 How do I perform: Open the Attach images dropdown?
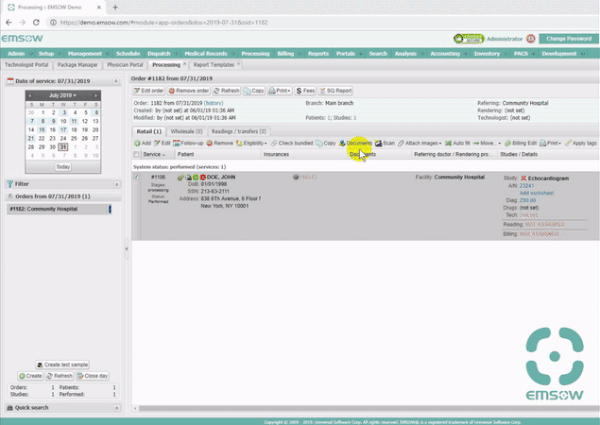tap(419, 143)
